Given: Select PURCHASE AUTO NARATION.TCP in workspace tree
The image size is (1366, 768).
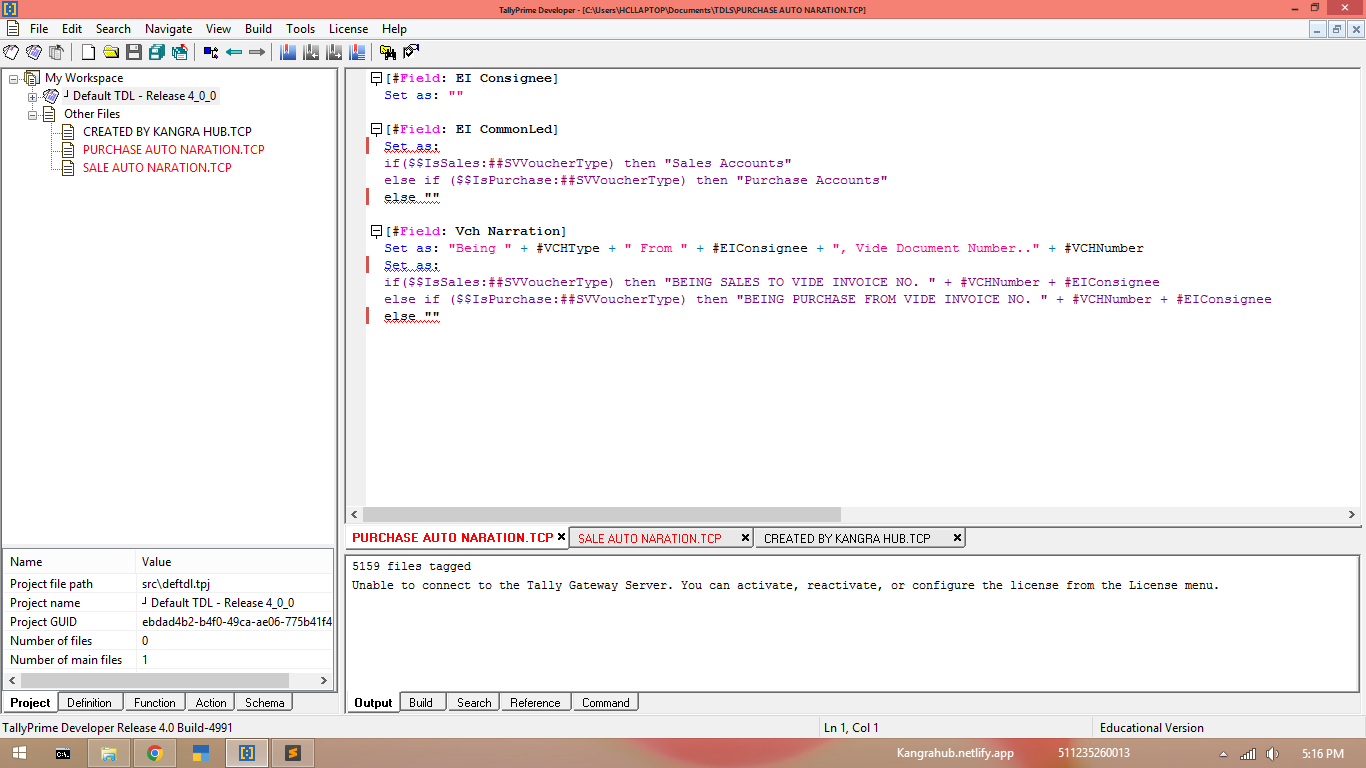Looking at the screenshot, I should point(174,150).
